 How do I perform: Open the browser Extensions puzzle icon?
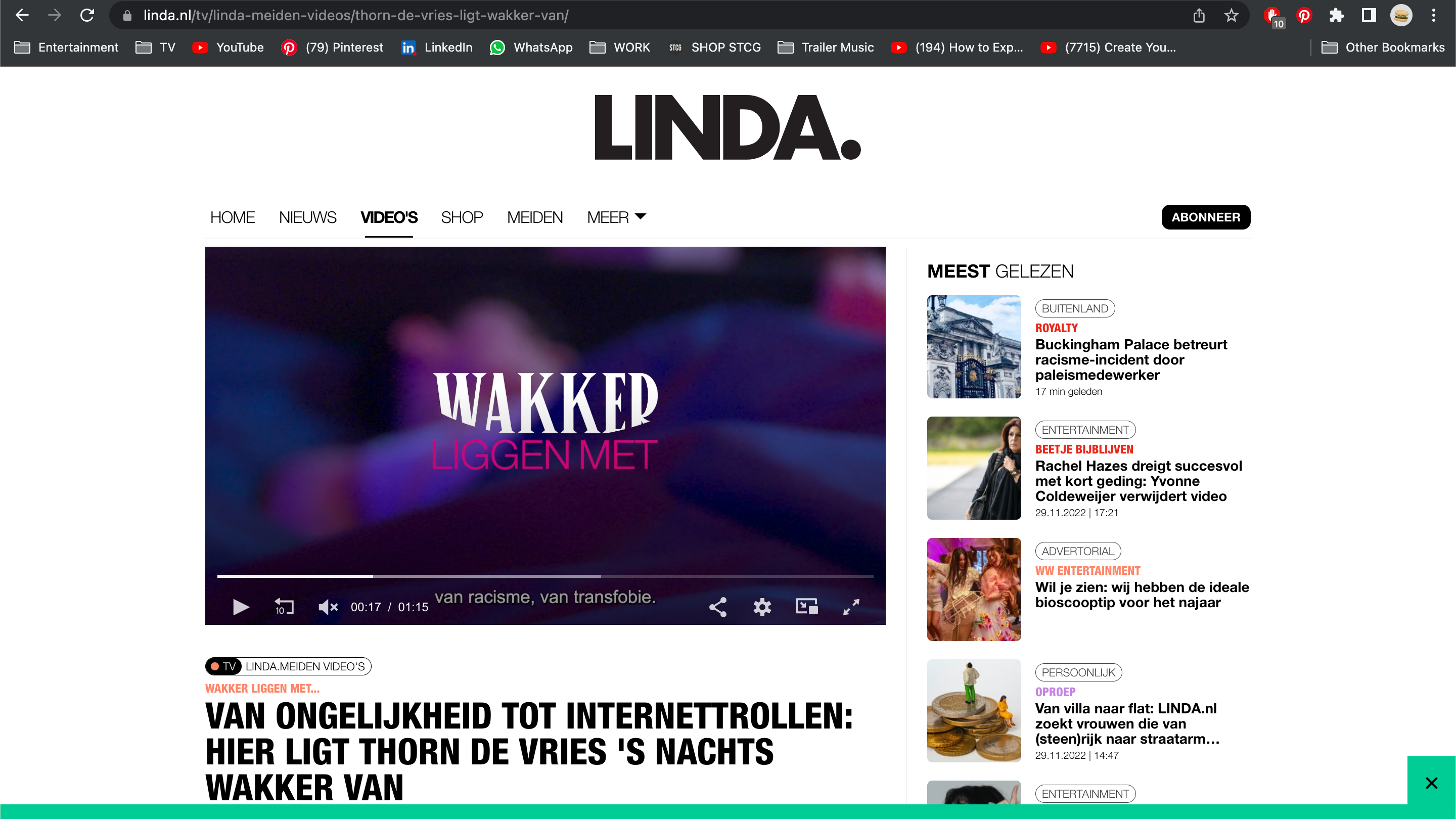(1336, 15)
